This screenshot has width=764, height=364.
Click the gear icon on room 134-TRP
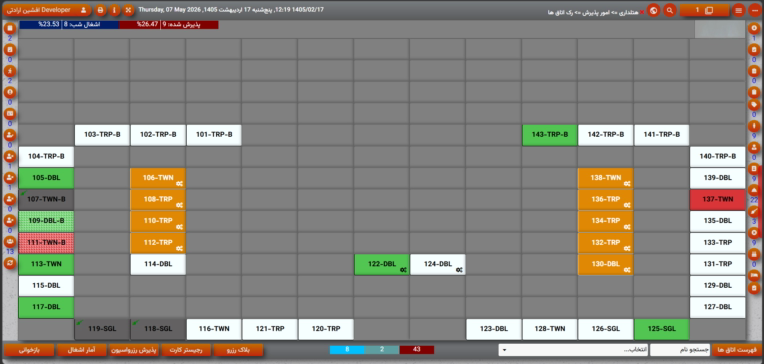click(x=628, y=227)
